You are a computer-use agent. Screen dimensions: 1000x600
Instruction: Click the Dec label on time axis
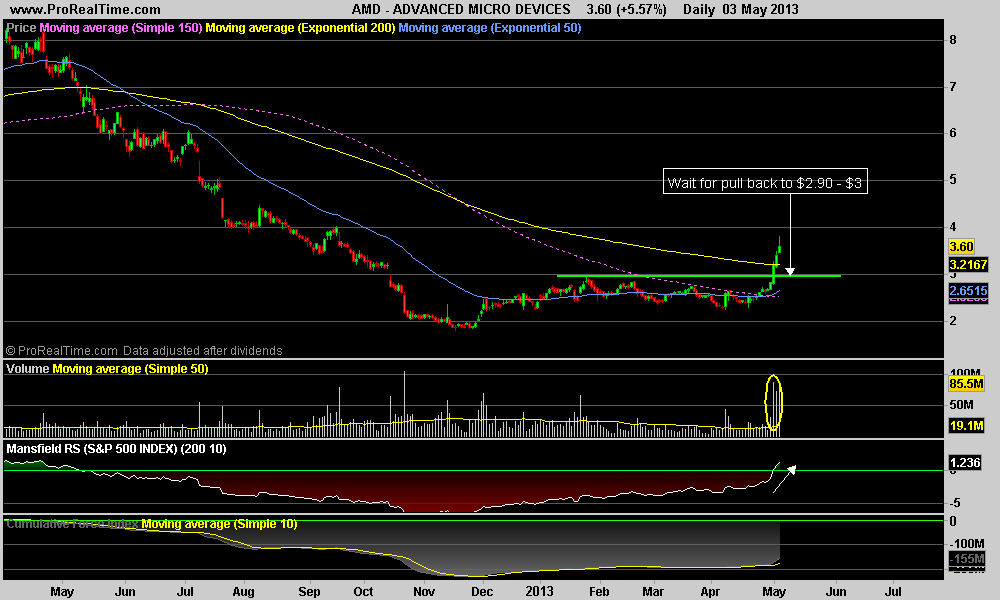pyautogui.click(x=482, y=592)
